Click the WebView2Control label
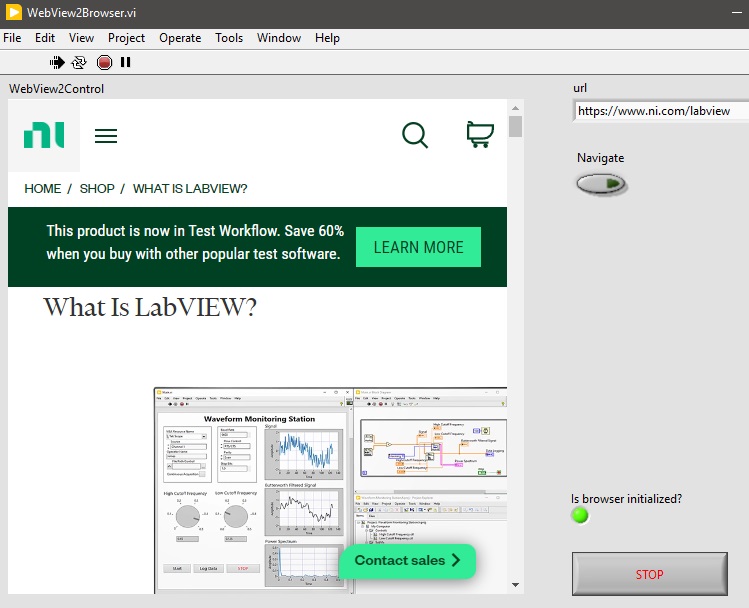 pos(56,89)
